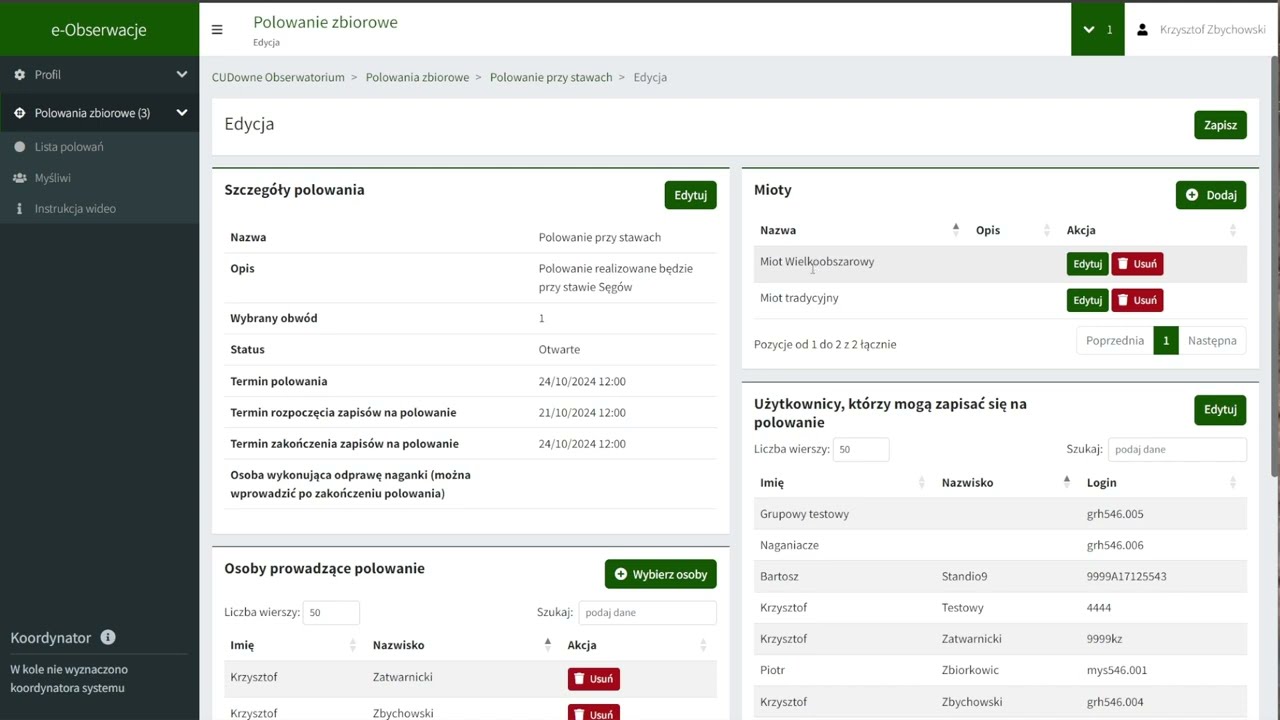Edit Miot Wielkoobszarowy
1280x720 pixels.
point(1087,264)
